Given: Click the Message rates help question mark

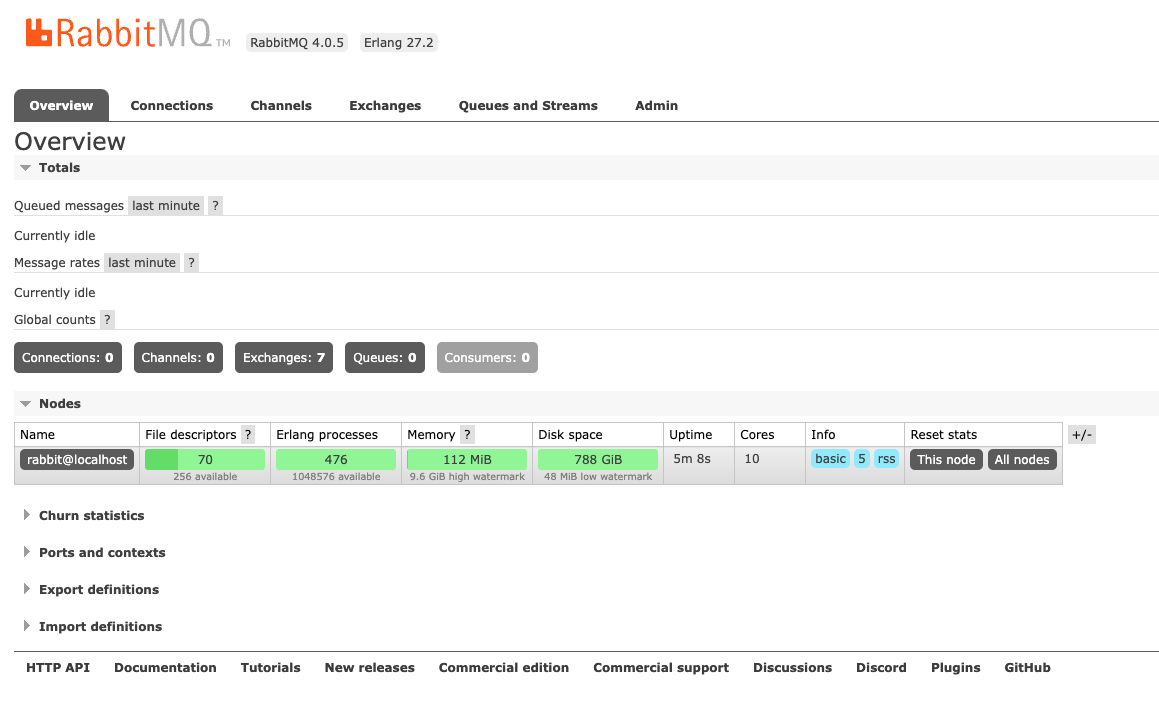Looking at the screenshot, I should pyautogui.click(x=191, y=263).
